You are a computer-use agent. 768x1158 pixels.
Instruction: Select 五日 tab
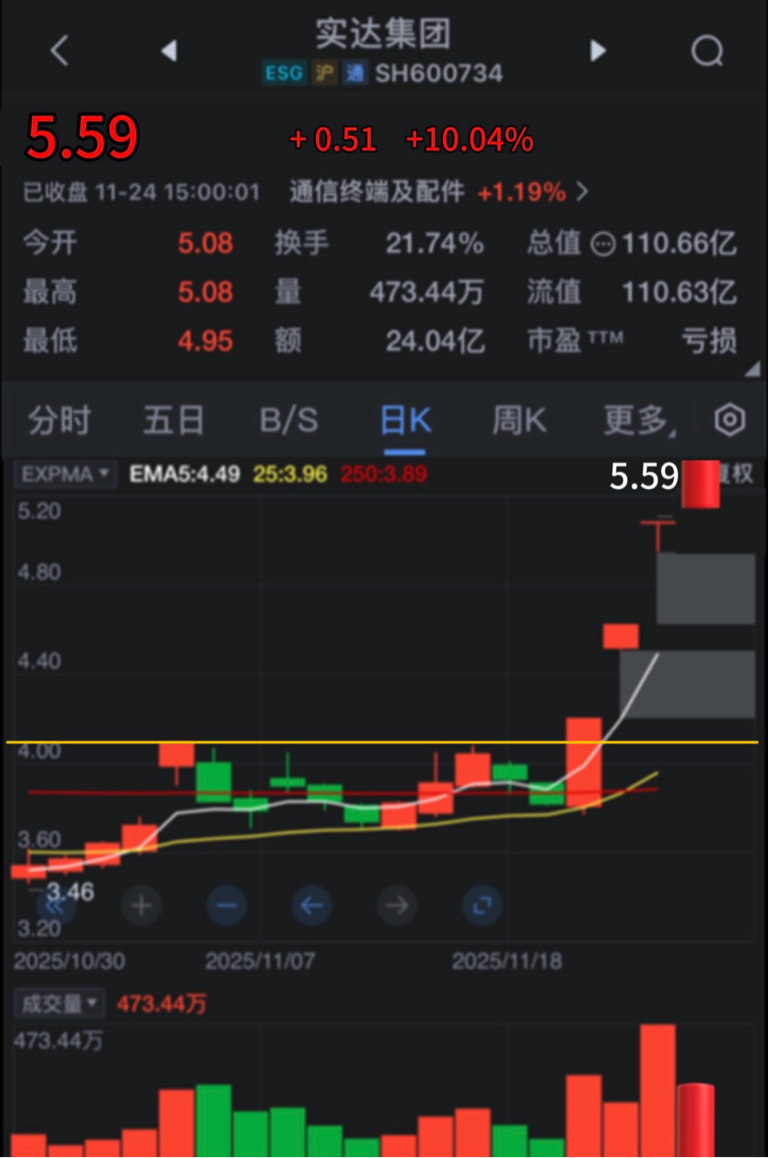(x=174, y=420)
